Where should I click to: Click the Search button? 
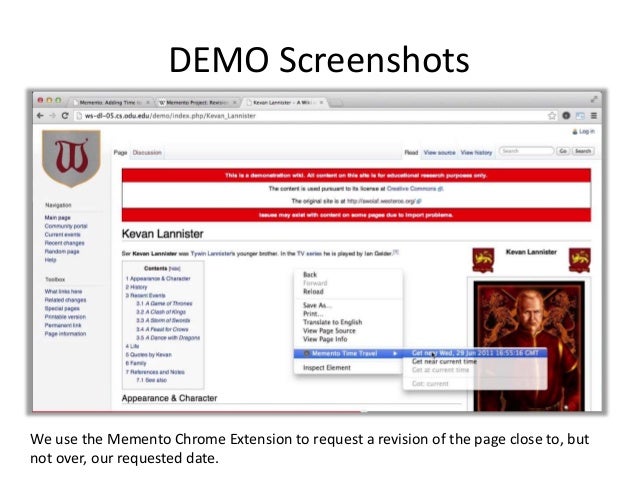[583, 151]
